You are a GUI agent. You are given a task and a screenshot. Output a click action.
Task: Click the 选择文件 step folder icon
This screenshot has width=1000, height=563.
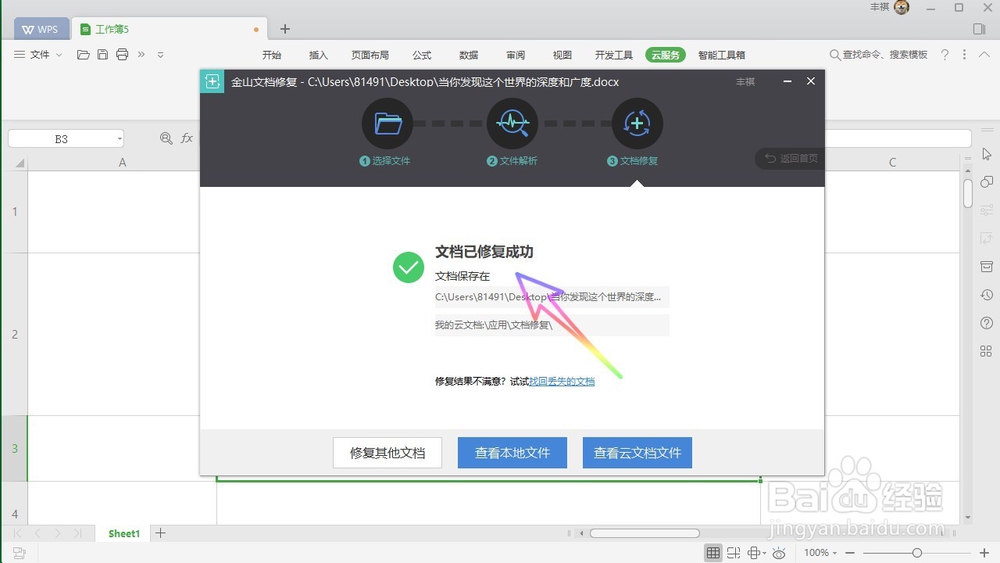coord(388,123)
